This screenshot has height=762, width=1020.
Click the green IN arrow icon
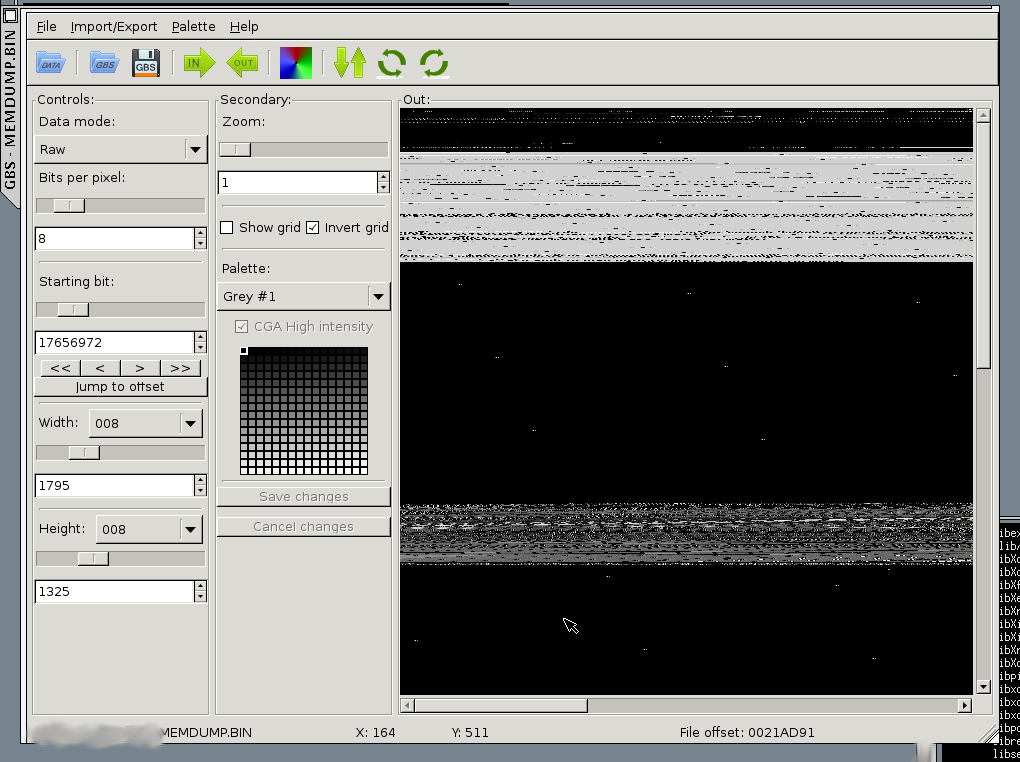tap(199, 63)
